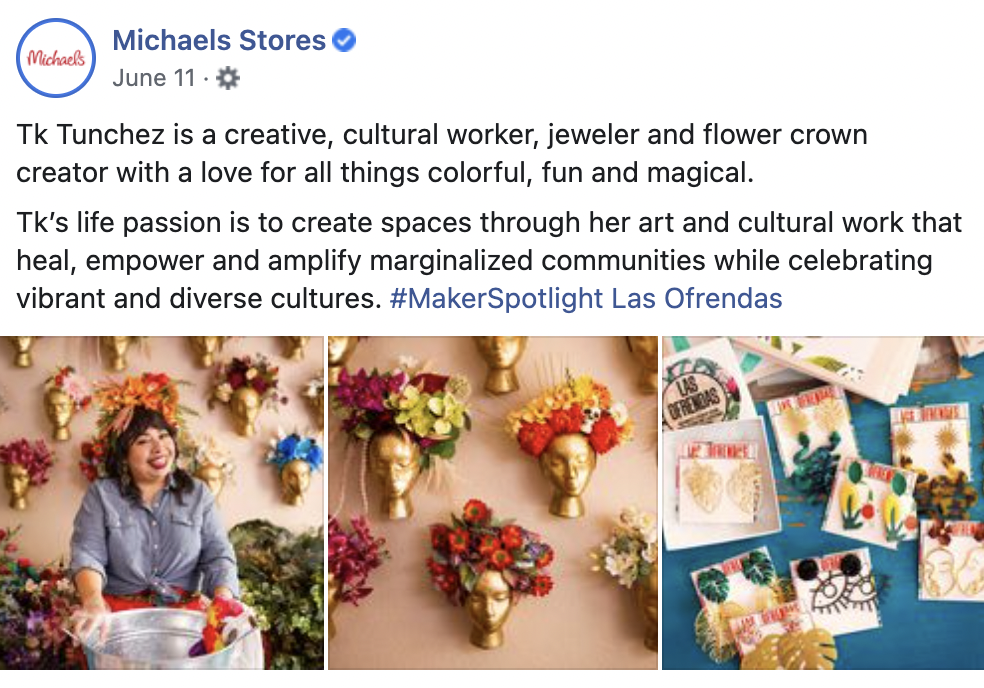This screenshot has height=688, width=984.
Task: Click the June 11 post timestamp
Action: (153, 78)
